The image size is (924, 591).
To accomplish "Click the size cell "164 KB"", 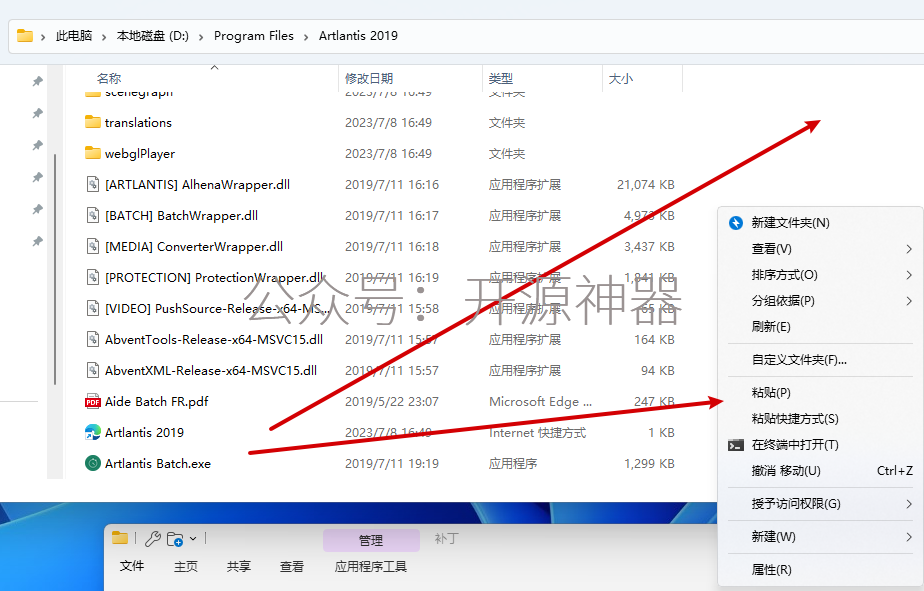I will pos(654,339).
